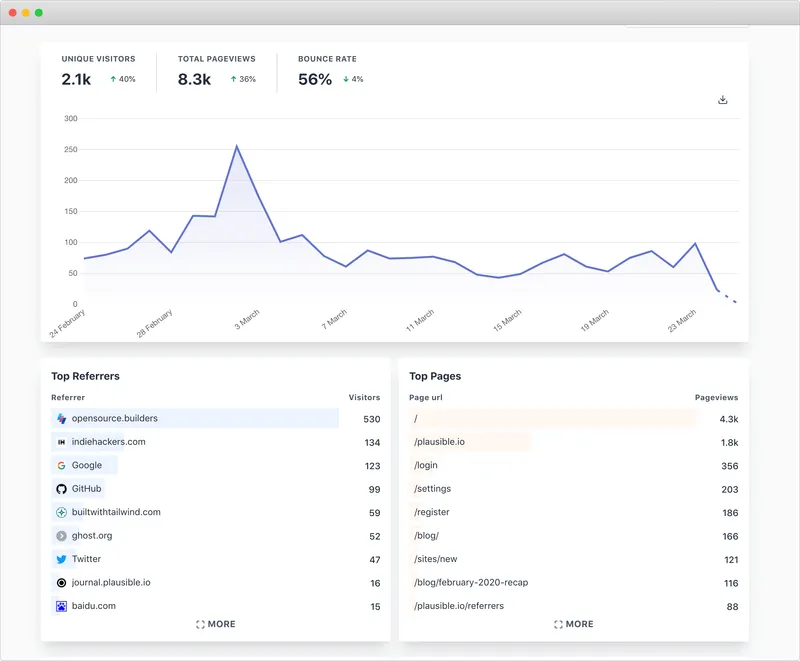Screen dimensions: 800x661
Task: Click the 1.8k pageviews value
Action: [x=730, y=443]
